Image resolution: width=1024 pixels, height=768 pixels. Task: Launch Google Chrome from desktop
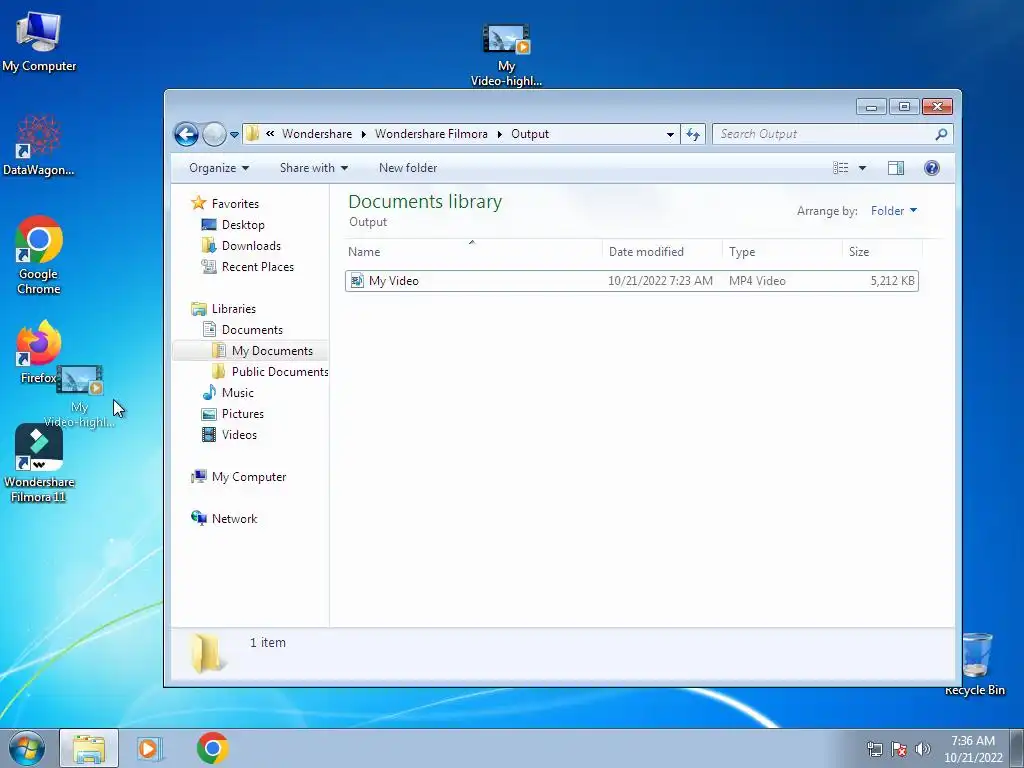[x=39, y=255]
